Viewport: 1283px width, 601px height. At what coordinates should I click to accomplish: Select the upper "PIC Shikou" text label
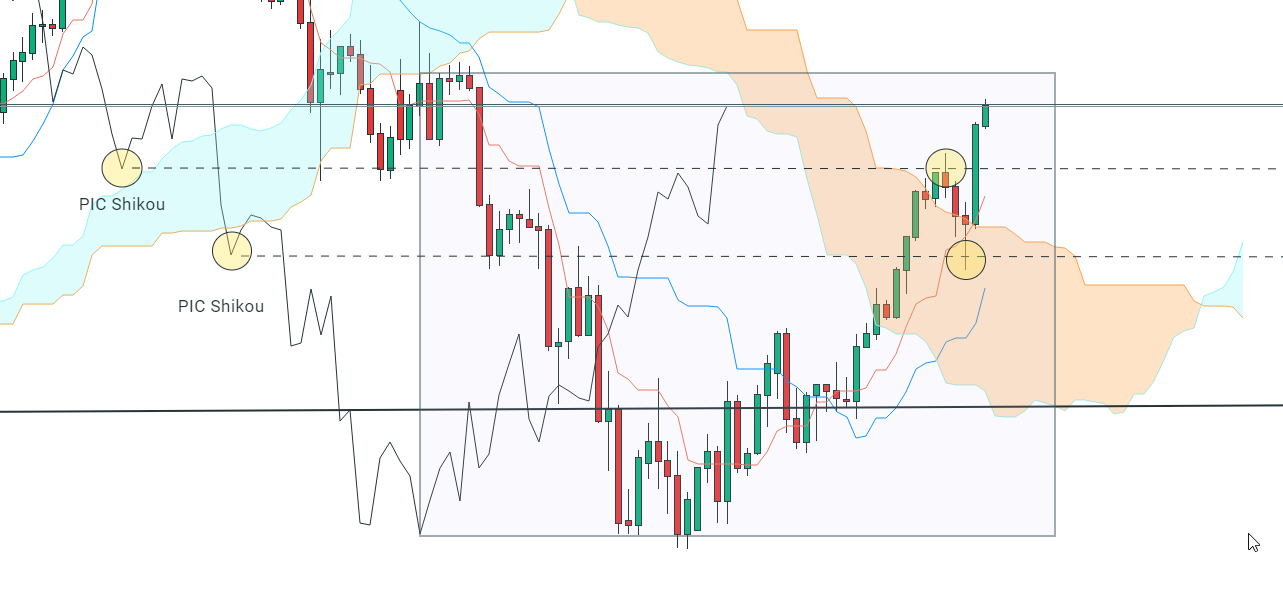[122, 204]
